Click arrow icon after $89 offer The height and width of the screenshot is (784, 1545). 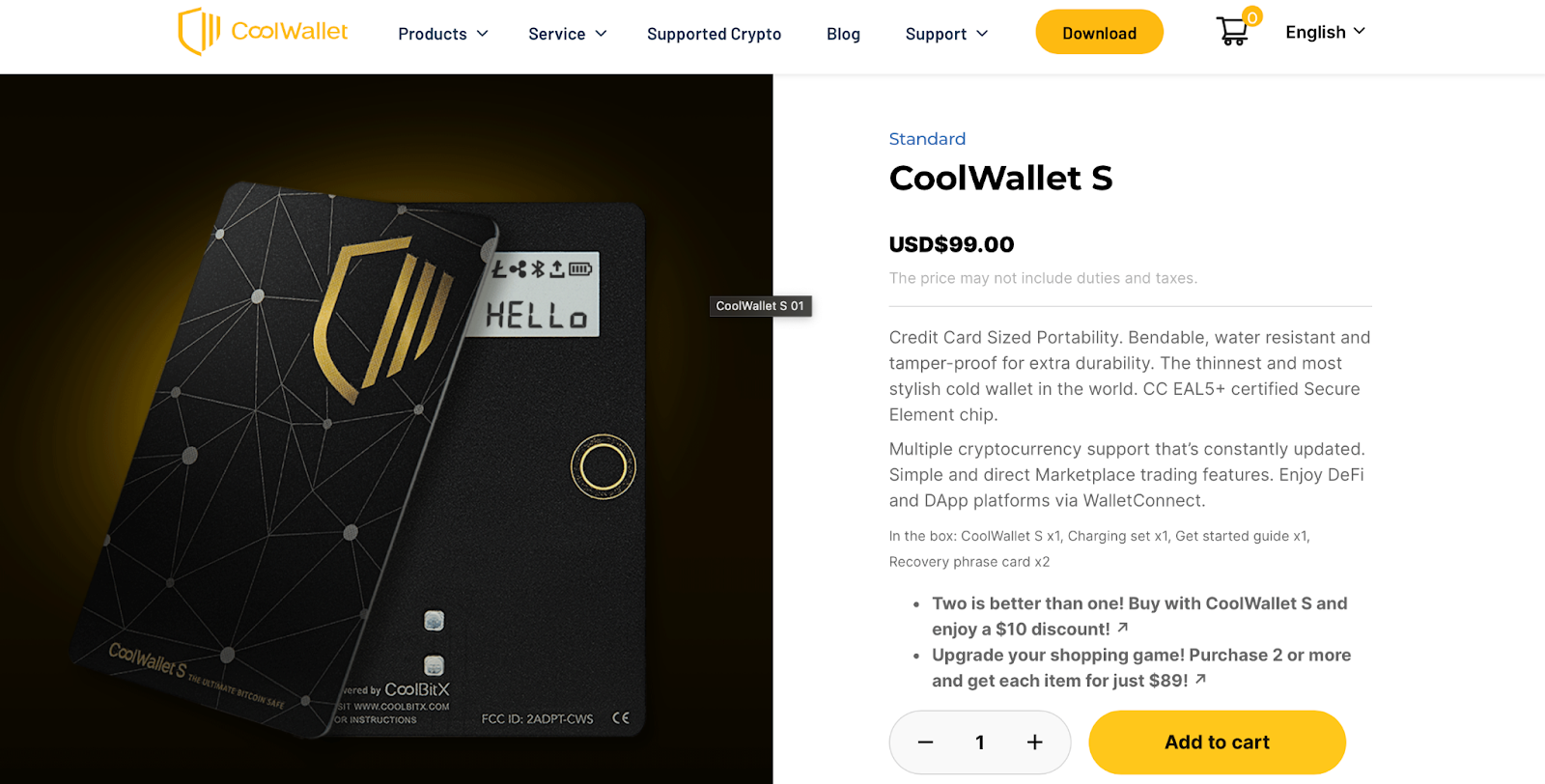pos(1200,680)
